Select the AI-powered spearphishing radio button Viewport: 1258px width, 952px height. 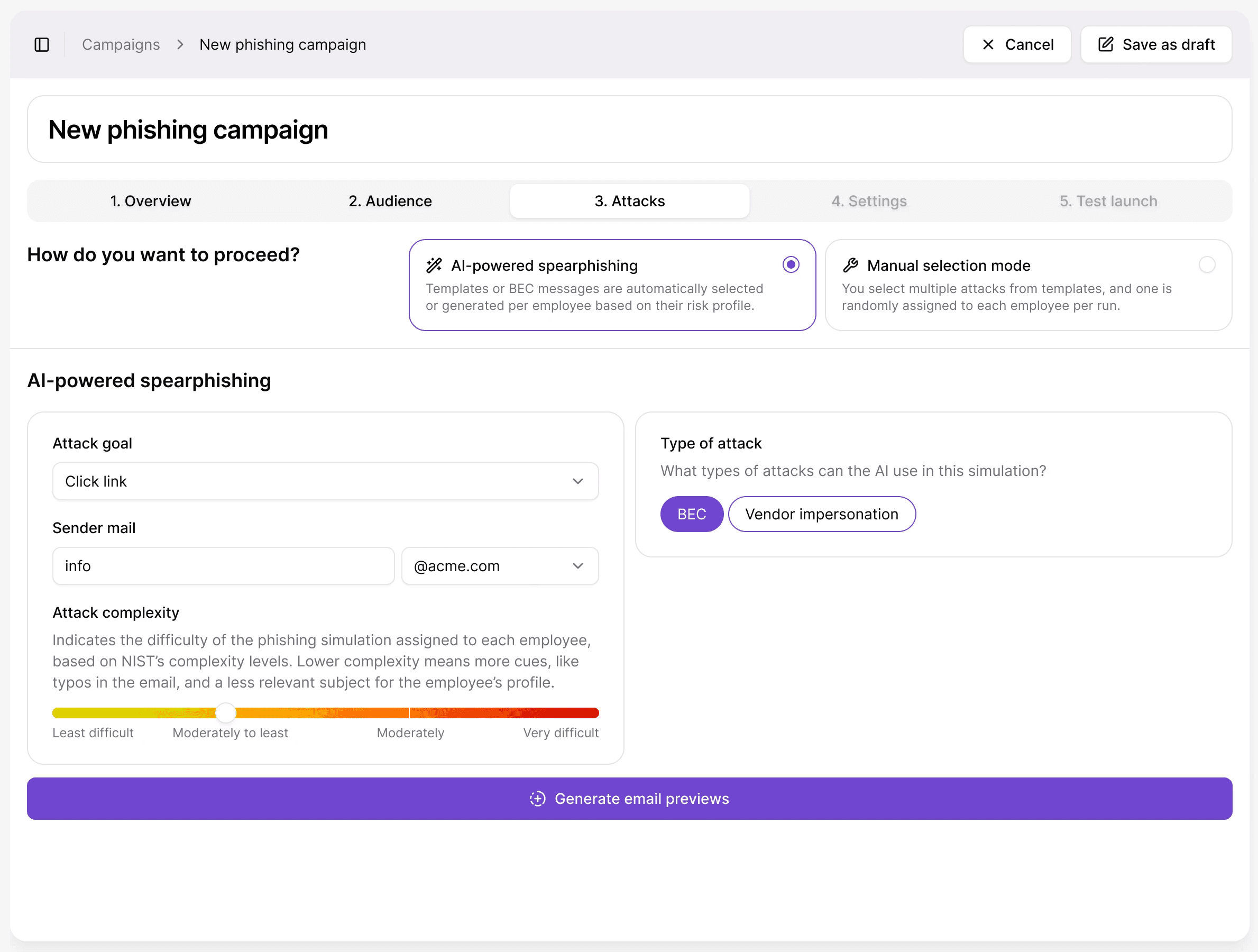(x=791, y=264)
